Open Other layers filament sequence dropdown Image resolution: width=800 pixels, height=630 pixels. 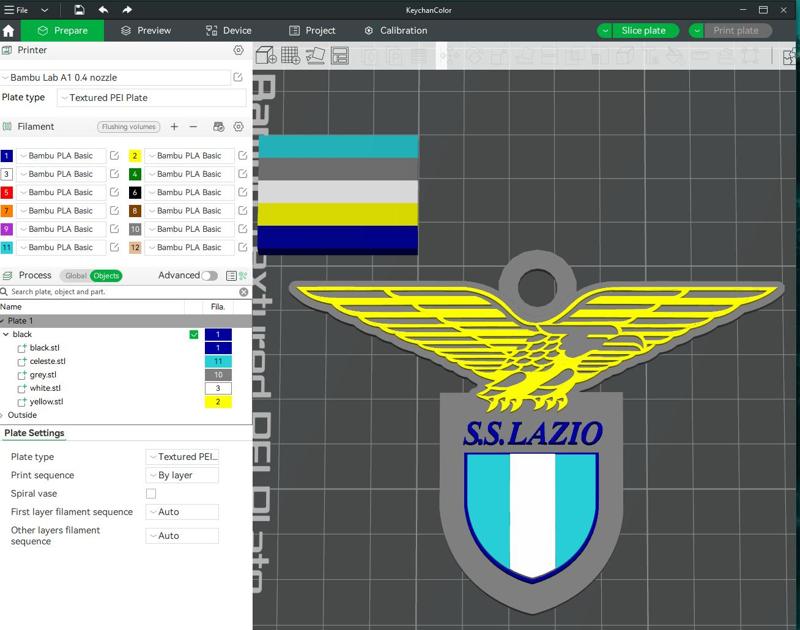182,536
